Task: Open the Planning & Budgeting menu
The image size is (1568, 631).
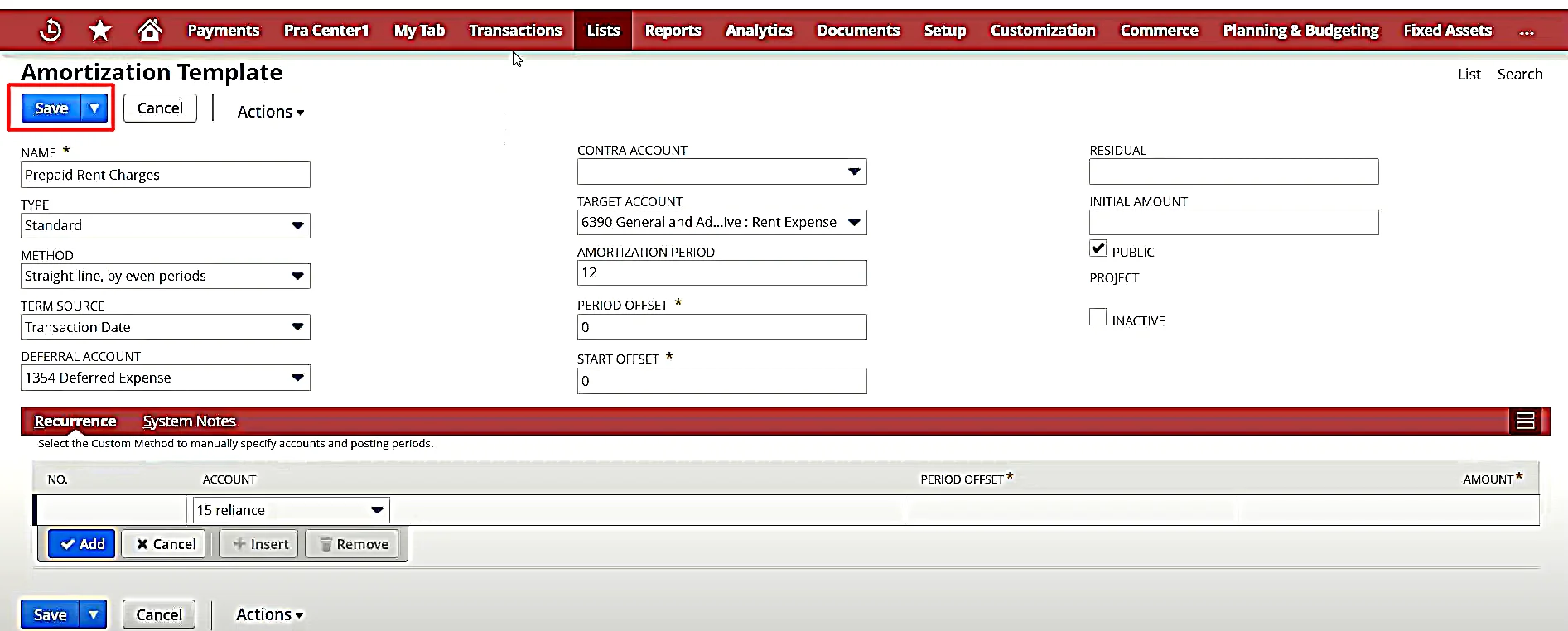Action: [1300, 31]
